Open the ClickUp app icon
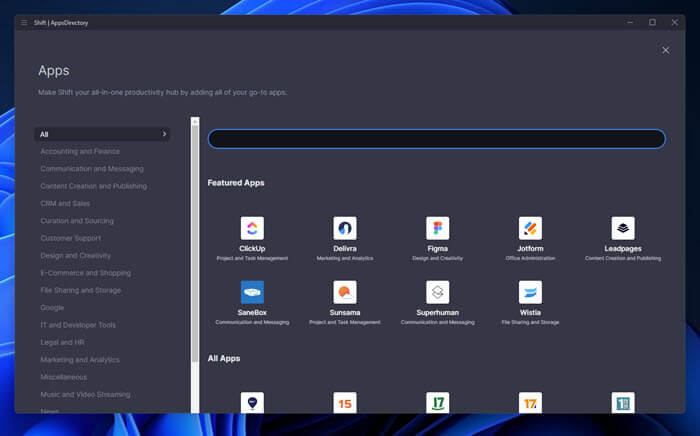This screenshot has width=700, height=436. (x=252, y=228)
